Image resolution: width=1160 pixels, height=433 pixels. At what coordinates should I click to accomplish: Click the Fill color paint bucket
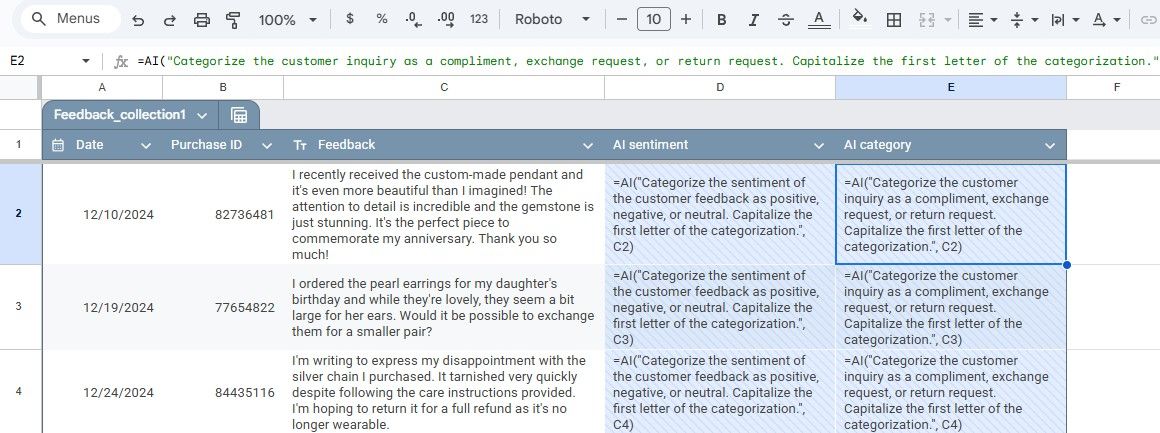pyautogui.click(x=860, y=19)
